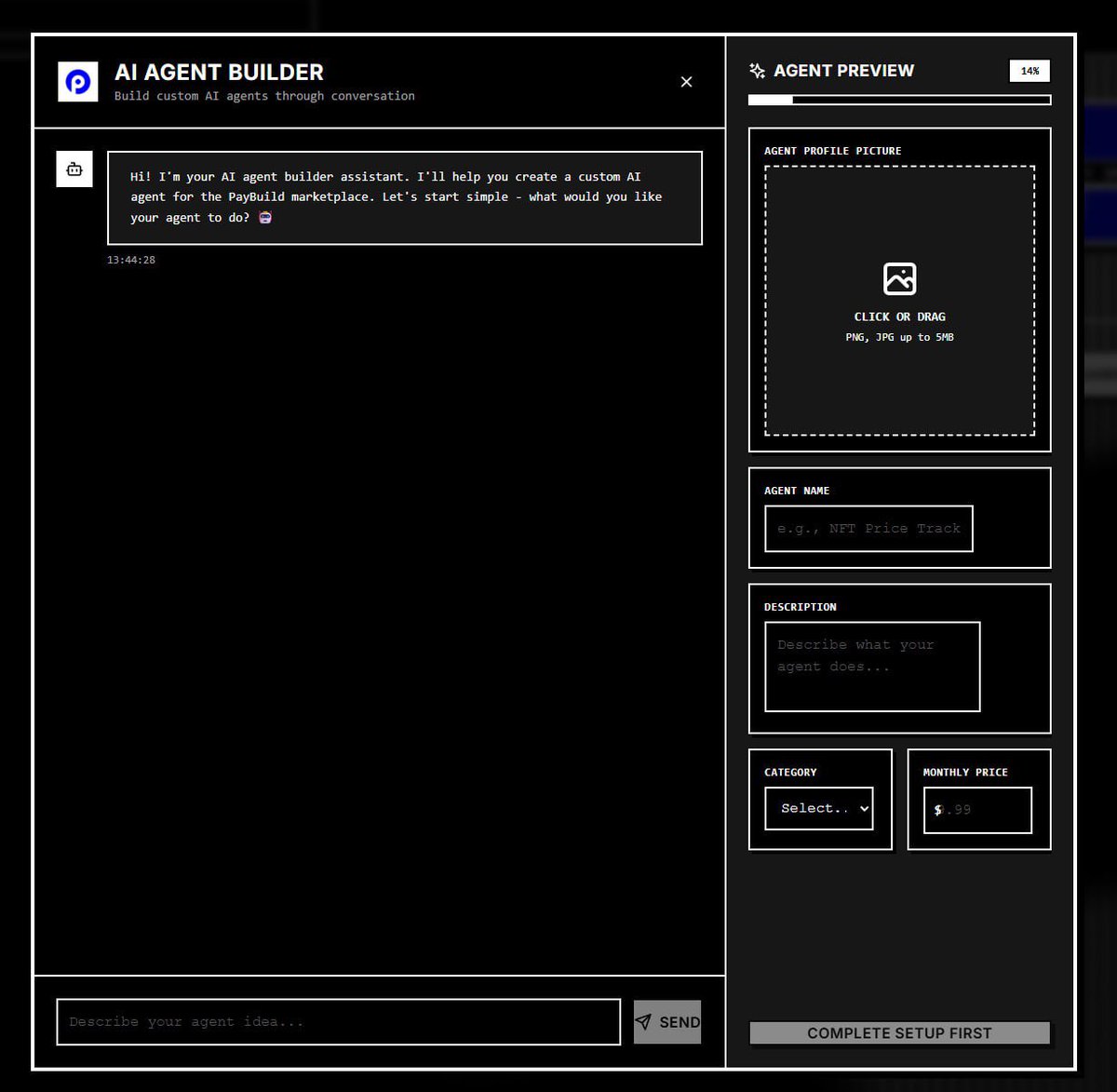
Task: Focus the Agent Name input field
Action: [868, 529]
